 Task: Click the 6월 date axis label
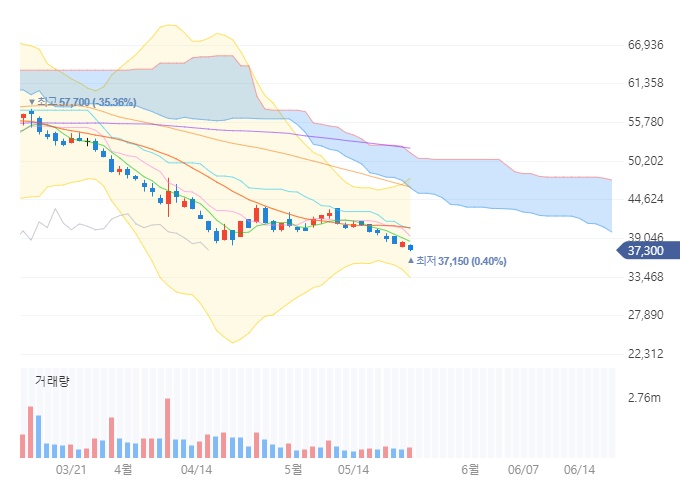click(x=470, y=469)
